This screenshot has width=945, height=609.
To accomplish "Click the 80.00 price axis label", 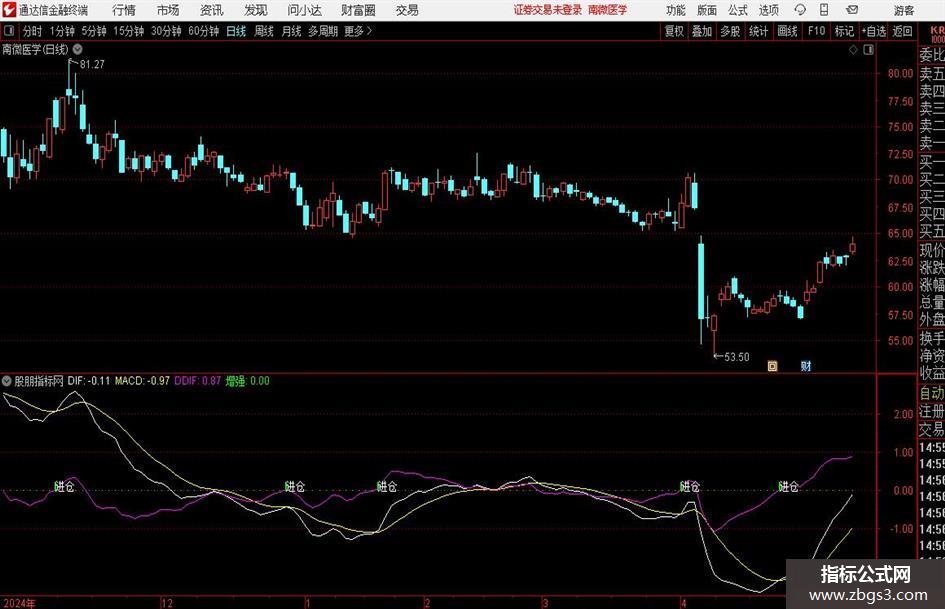I will click(x=900, y=74).
